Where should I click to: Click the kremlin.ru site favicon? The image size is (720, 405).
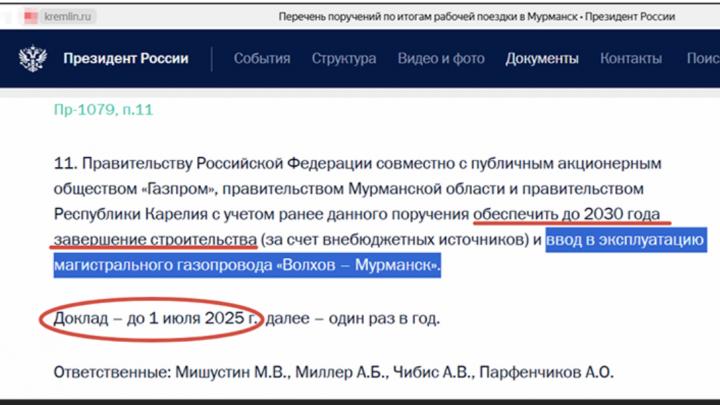click(x=31, y=17)
